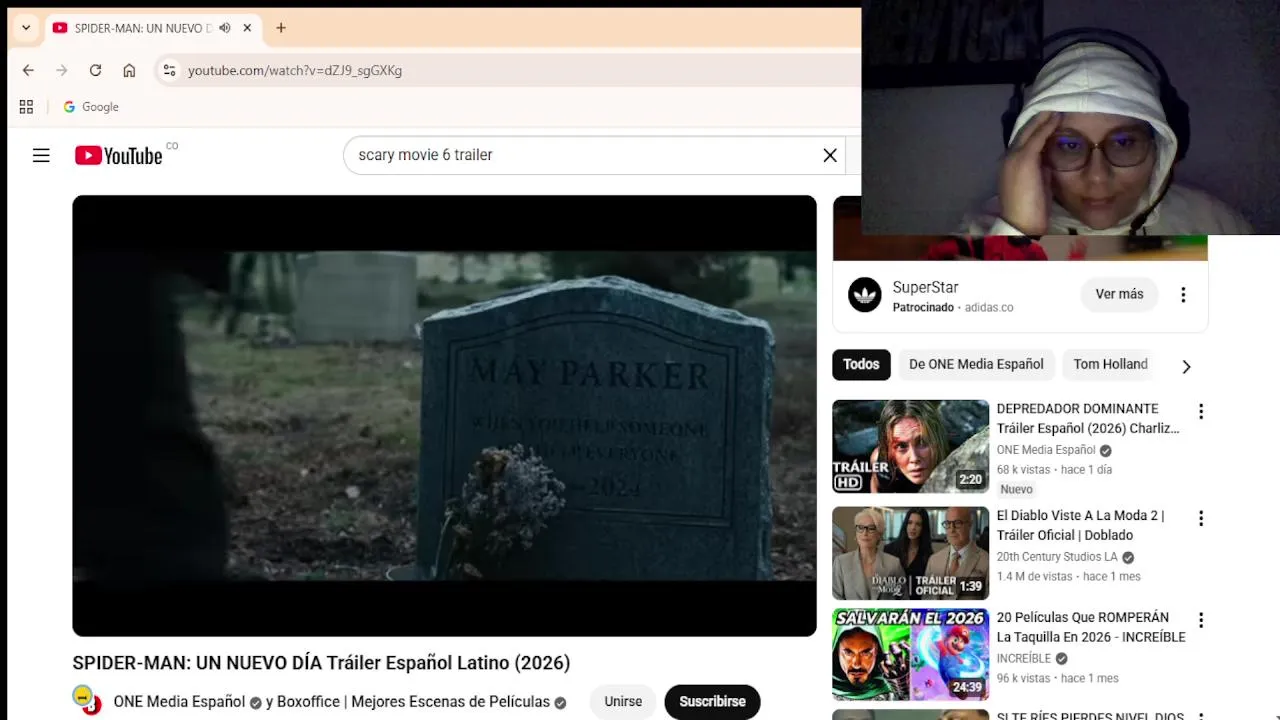Go back to the previous page
The image size is (1280, 720).
pos(28,70)
